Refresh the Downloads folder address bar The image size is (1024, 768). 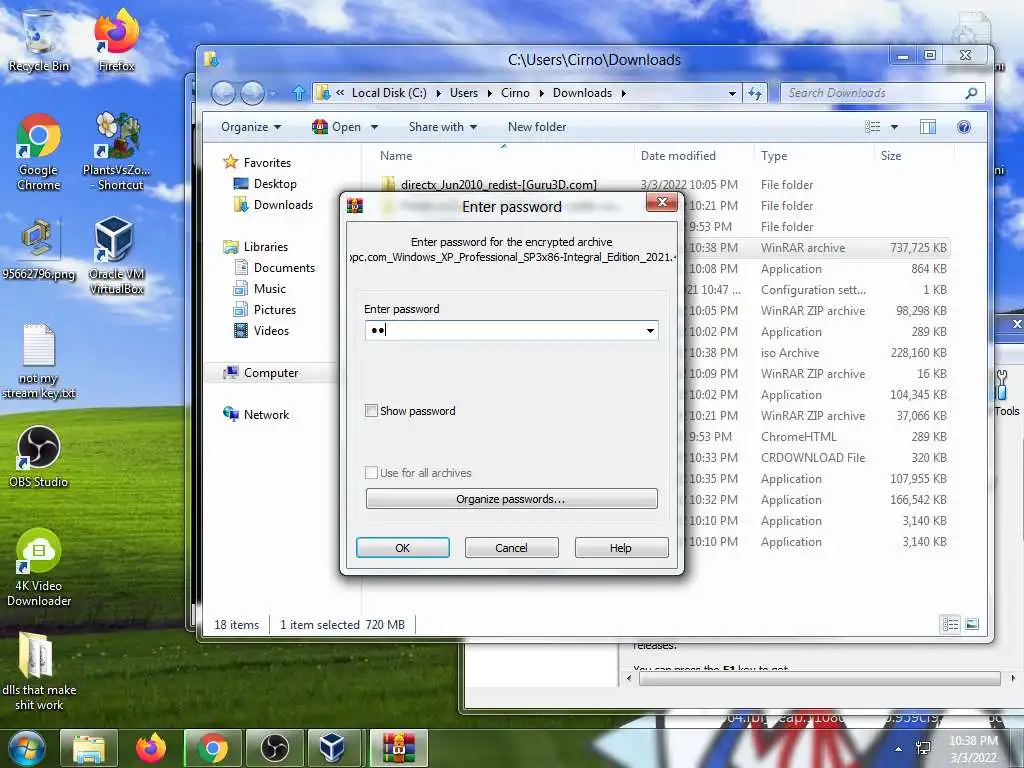[756, 93]
